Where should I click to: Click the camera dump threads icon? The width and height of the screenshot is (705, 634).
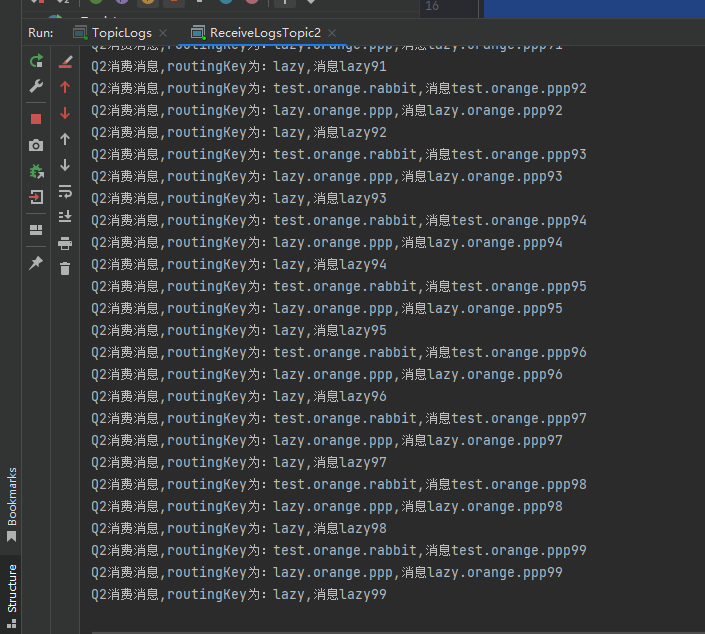pyautogui.click(x=36, y=145)
